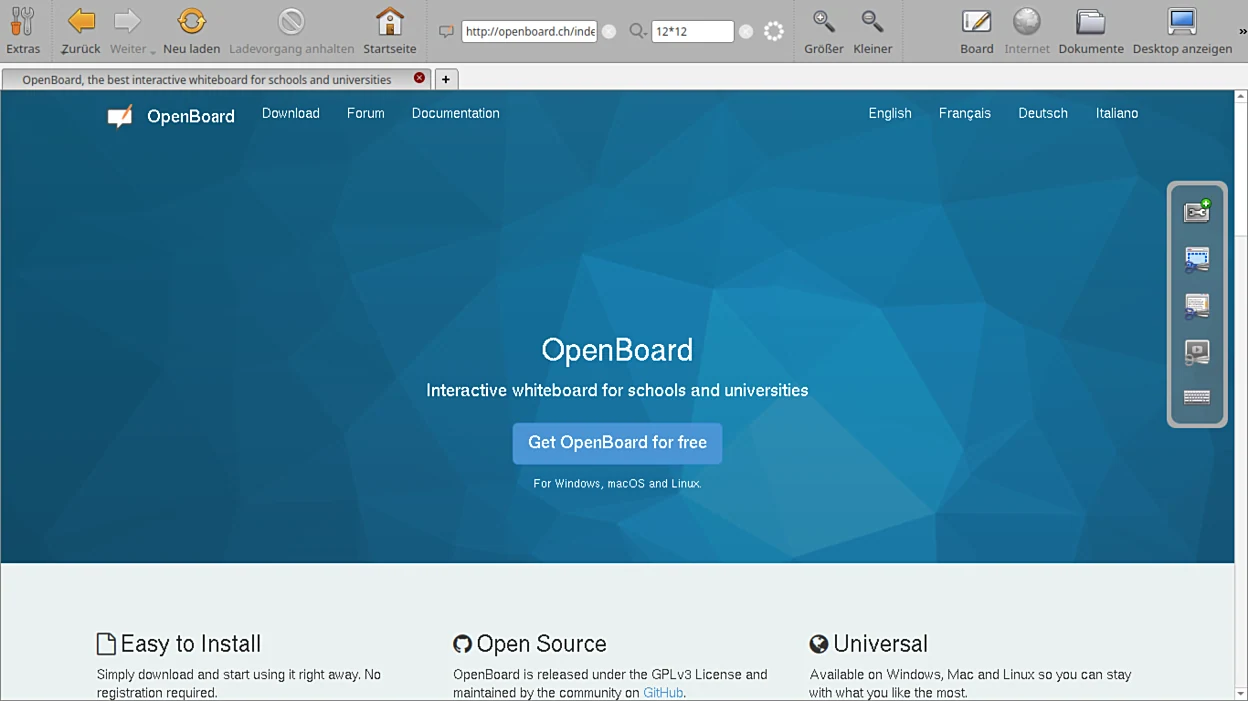Image resolution: width=1248 pixels, height=702 pixels.
Task: Click the search field containing 12*12
Action: click(x=692, y=32)
